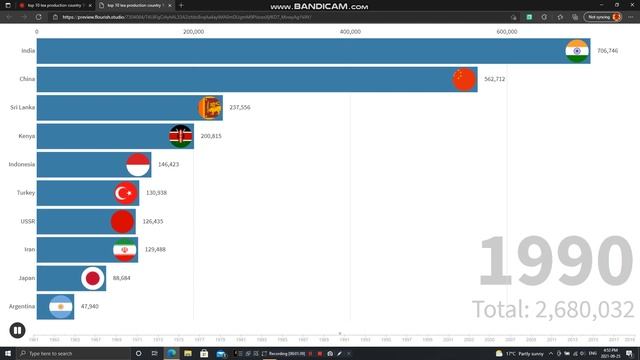This screenshot has height=360, width=640.
Task: Click the USSR flag icon
Action: coord(122,222)
